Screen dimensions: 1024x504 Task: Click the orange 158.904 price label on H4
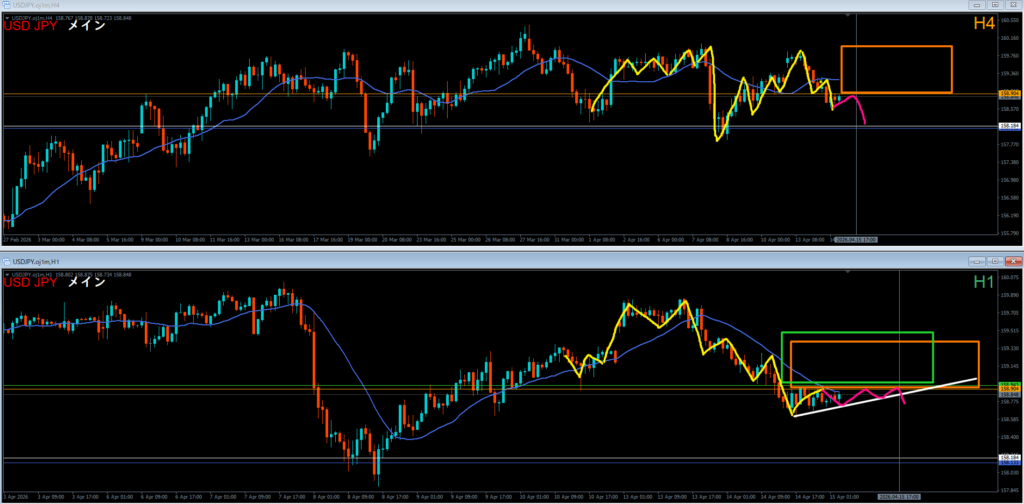point(1008,94)
